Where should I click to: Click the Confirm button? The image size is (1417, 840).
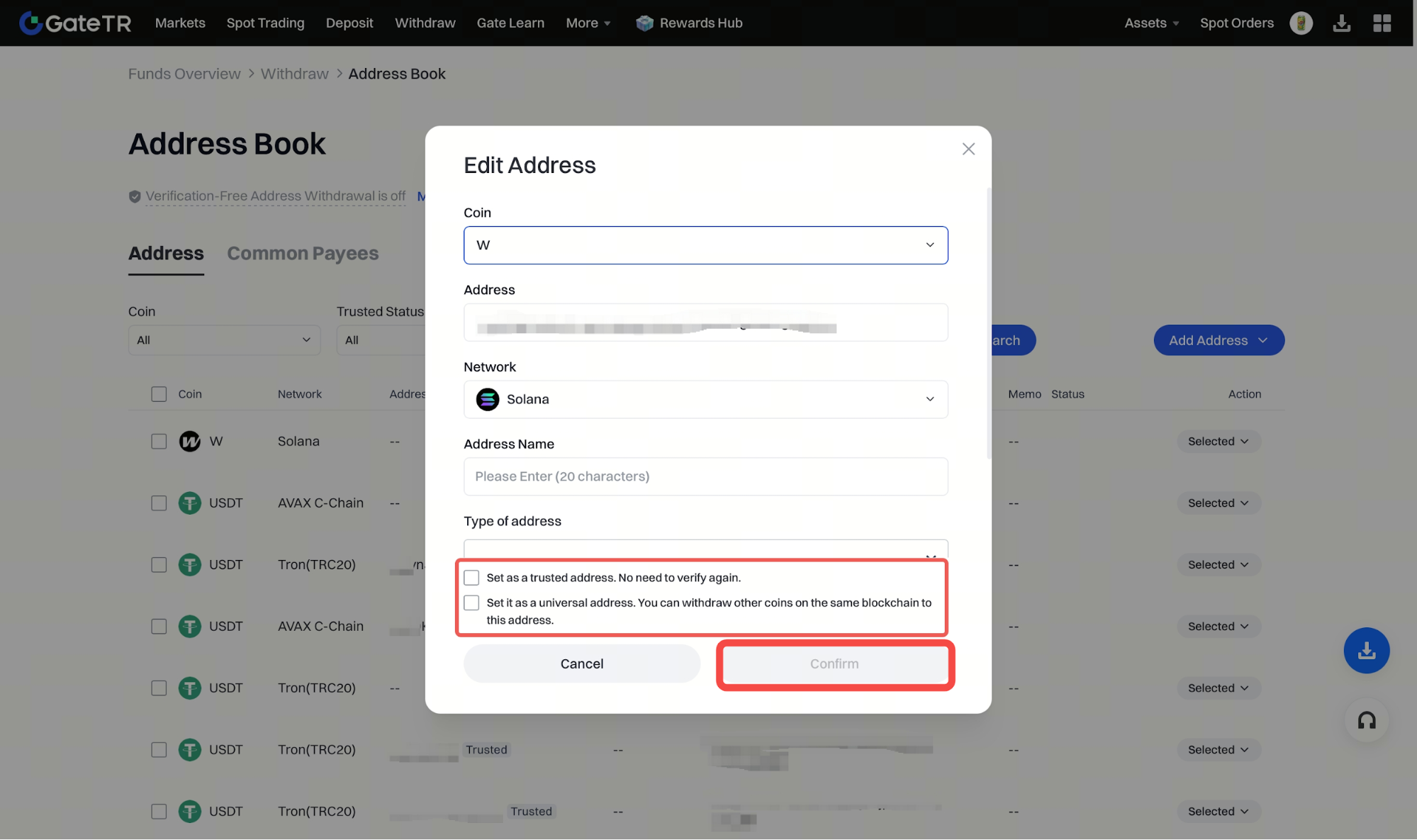(x=834, y=663)
